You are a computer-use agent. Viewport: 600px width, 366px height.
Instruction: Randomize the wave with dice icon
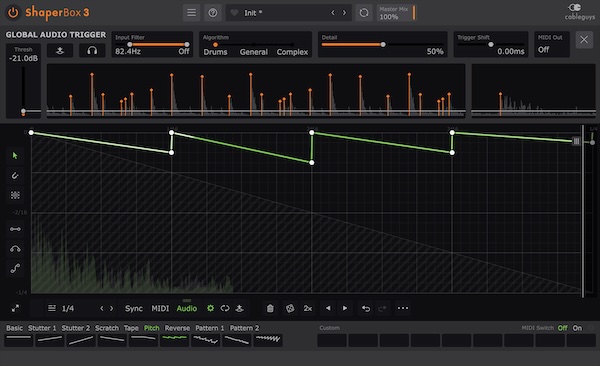(x=290, y=308)
